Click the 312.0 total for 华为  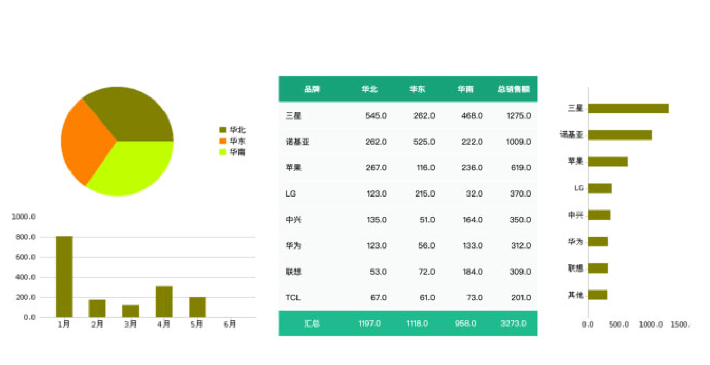[x=521, y=245]
